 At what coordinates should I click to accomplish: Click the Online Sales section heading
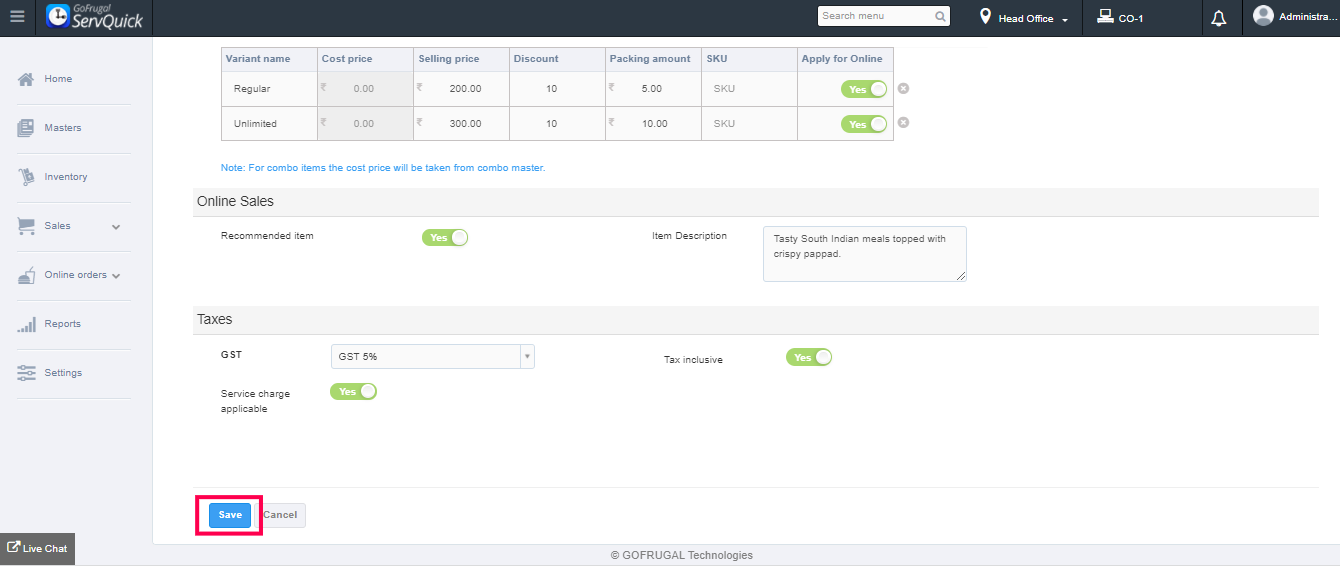click(x=235, y=201)
